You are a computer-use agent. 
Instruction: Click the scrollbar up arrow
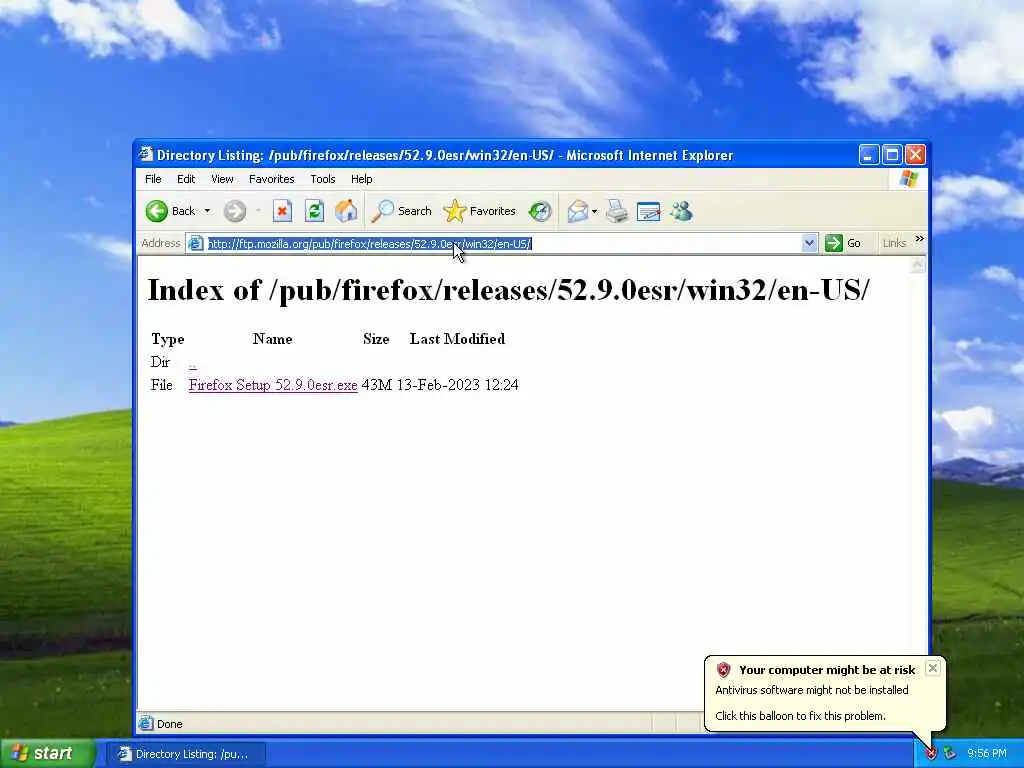click(x=918, y=264)
